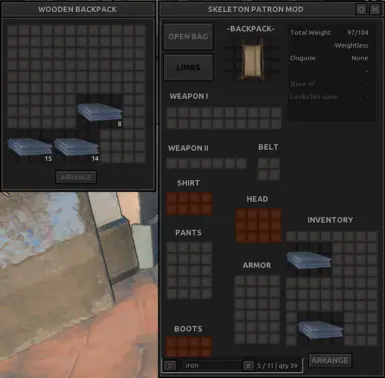The height and width of the screenshot is (378, 385).
Task: Click the 'Disguise' label
Action: point(303,58)
